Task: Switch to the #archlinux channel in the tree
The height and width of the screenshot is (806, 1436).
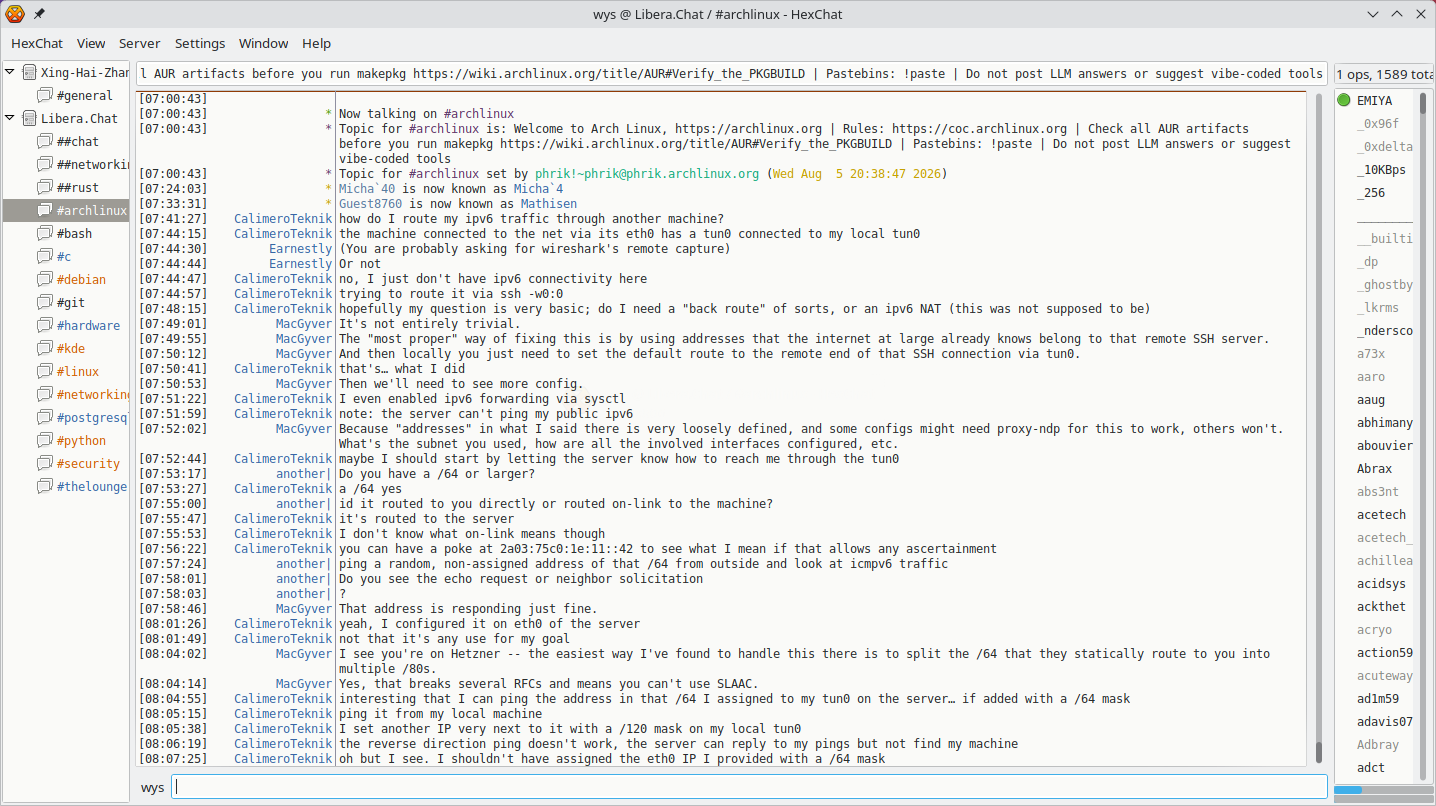Action: coord(66,211)
